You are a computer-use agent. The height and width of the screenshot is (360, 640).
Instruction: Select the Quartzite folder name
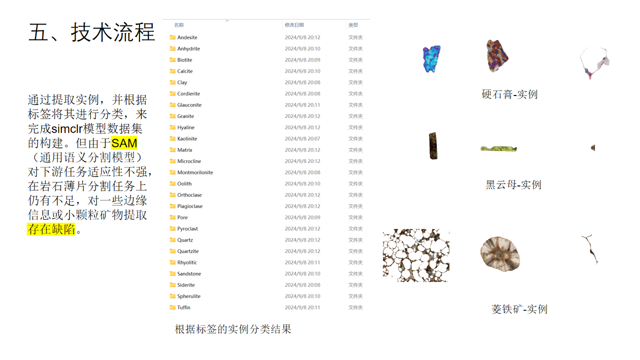point(188,251)
